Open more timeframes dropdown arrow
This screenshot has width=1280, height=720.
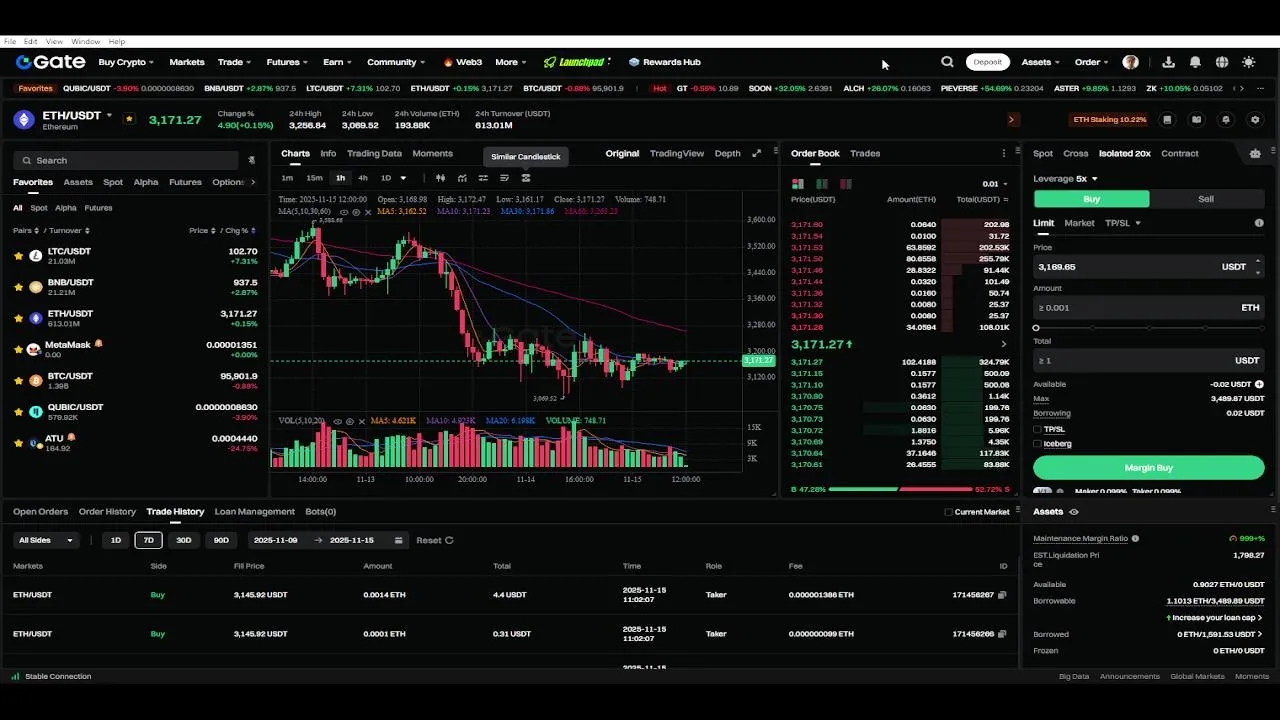coord(403,178)
